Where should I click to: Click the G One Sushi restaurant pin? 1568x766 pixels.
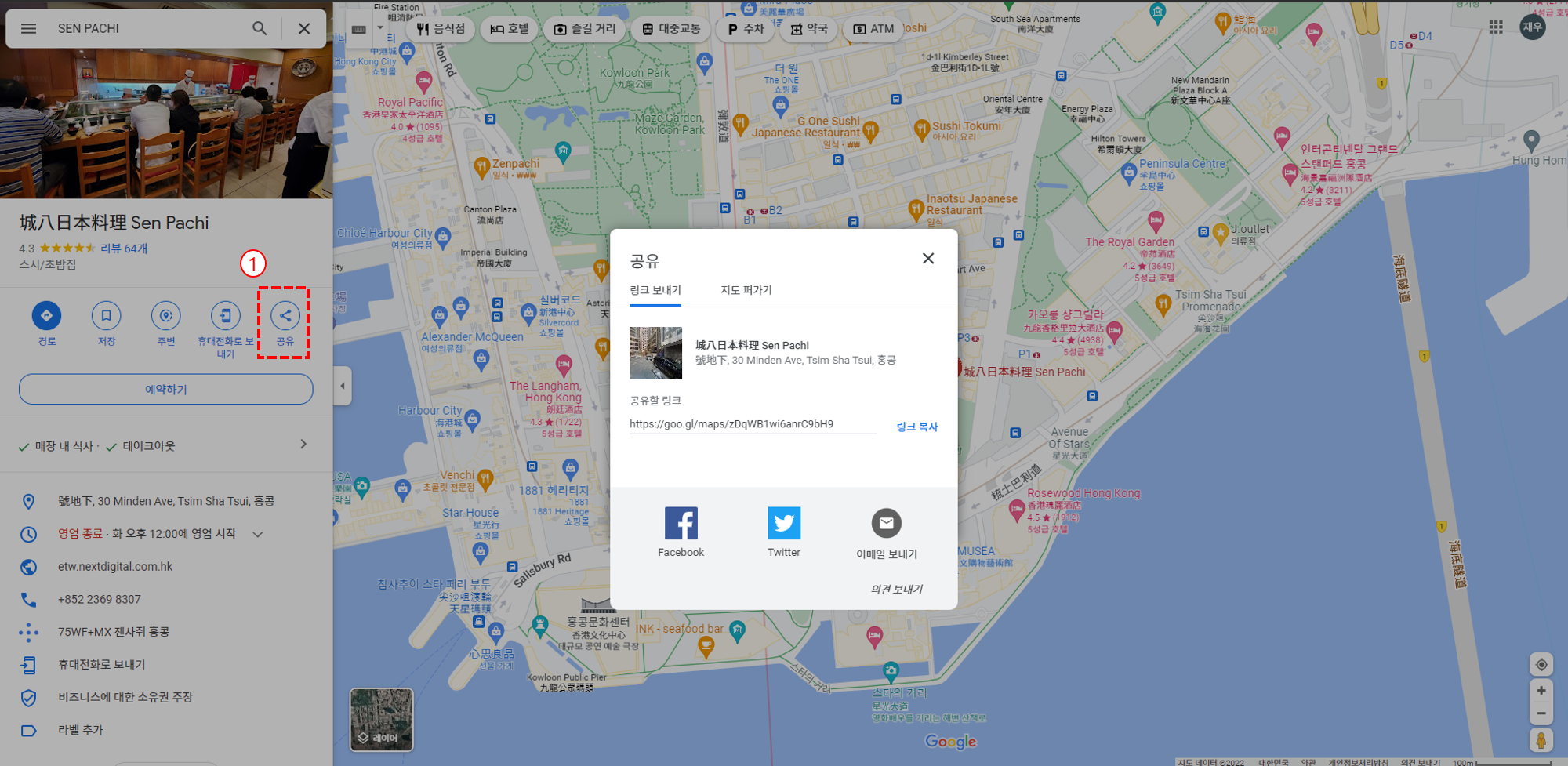870,131
